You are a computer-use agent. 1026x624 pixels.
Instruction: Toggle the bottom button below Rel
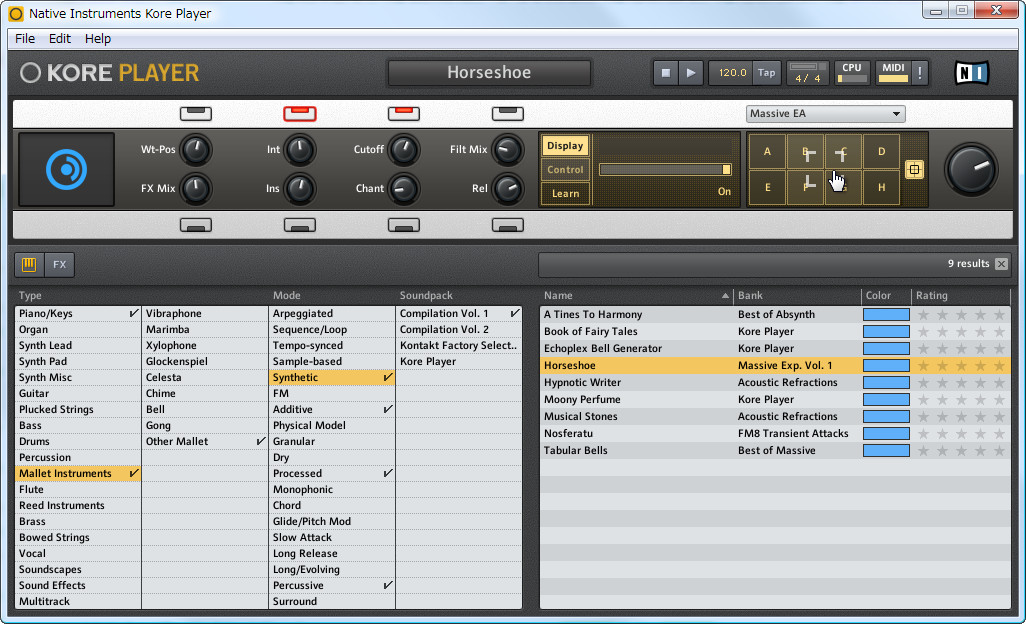point(508,226)
